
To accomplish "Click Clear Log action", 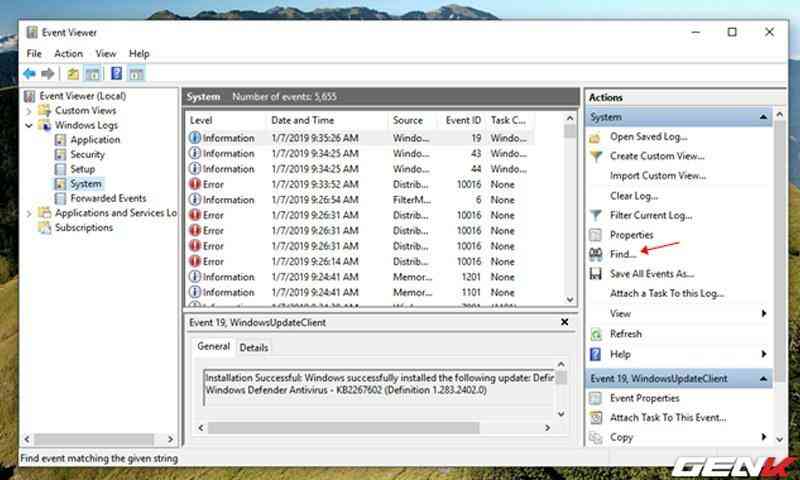I will pos(634,196).
